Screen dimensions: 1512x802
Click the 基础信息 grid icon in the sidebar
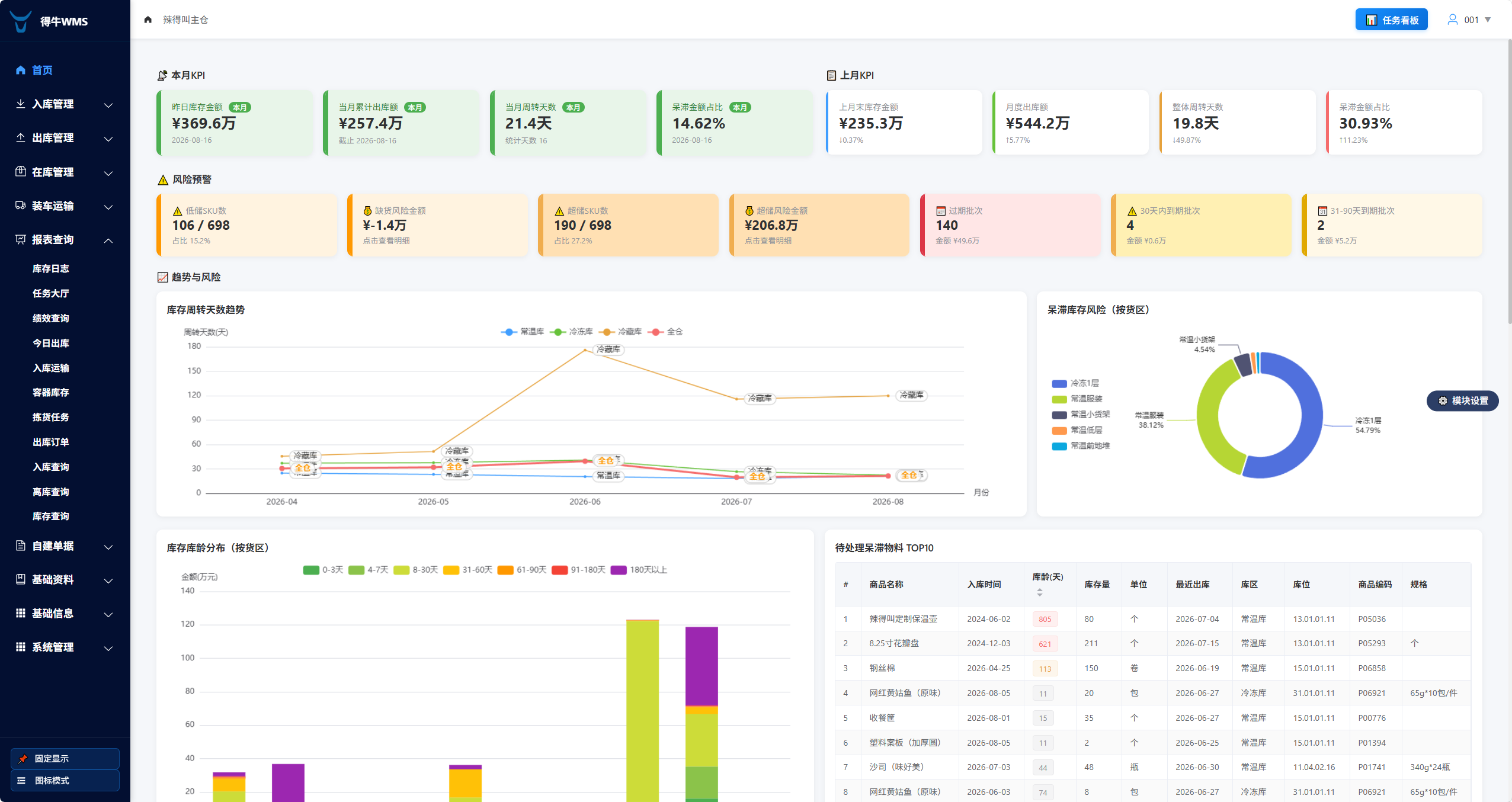click(21, 613)
